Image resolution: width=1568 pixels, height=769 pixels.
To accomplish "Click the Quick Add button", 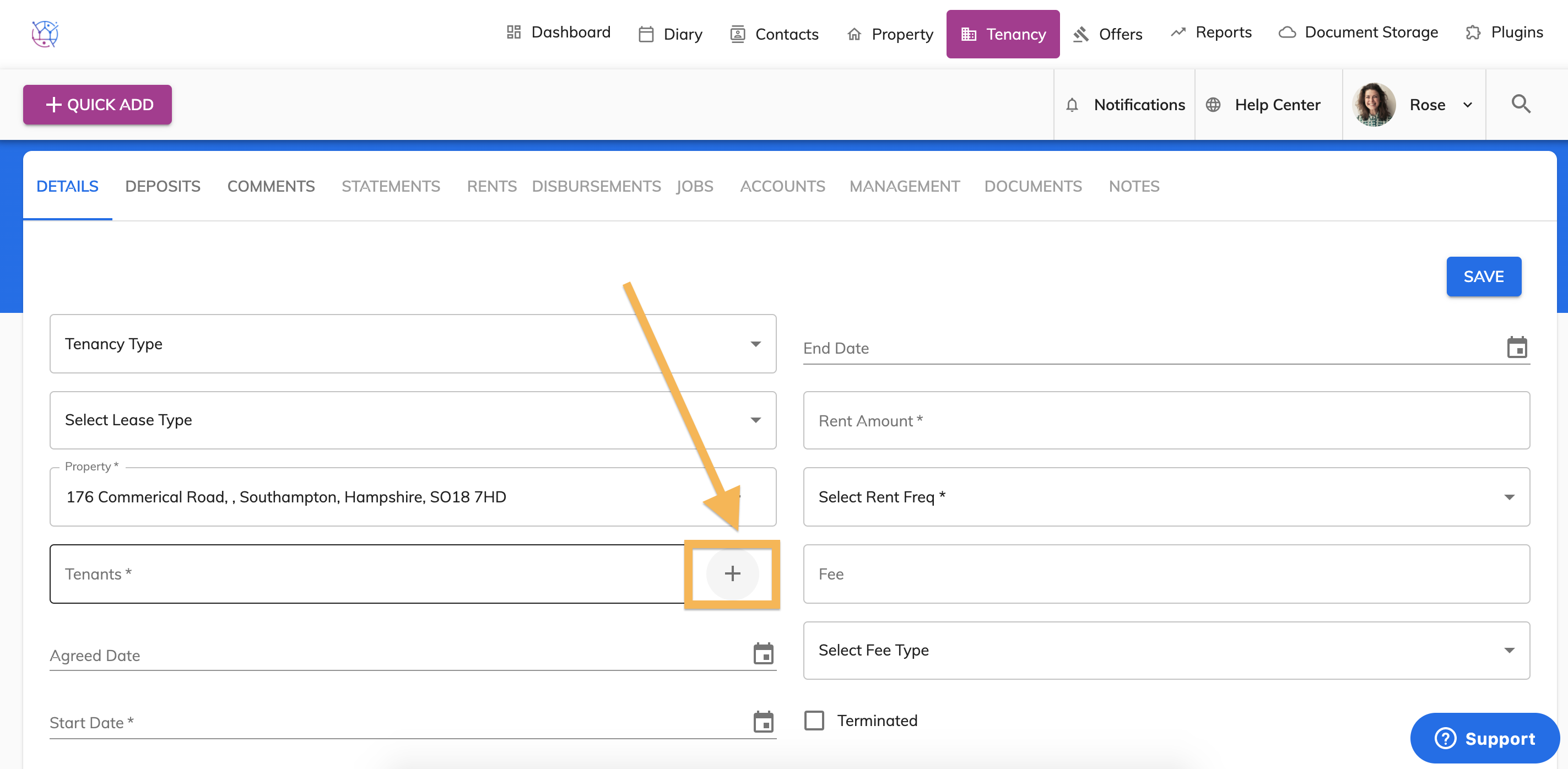I will click(x=98, y=105).
